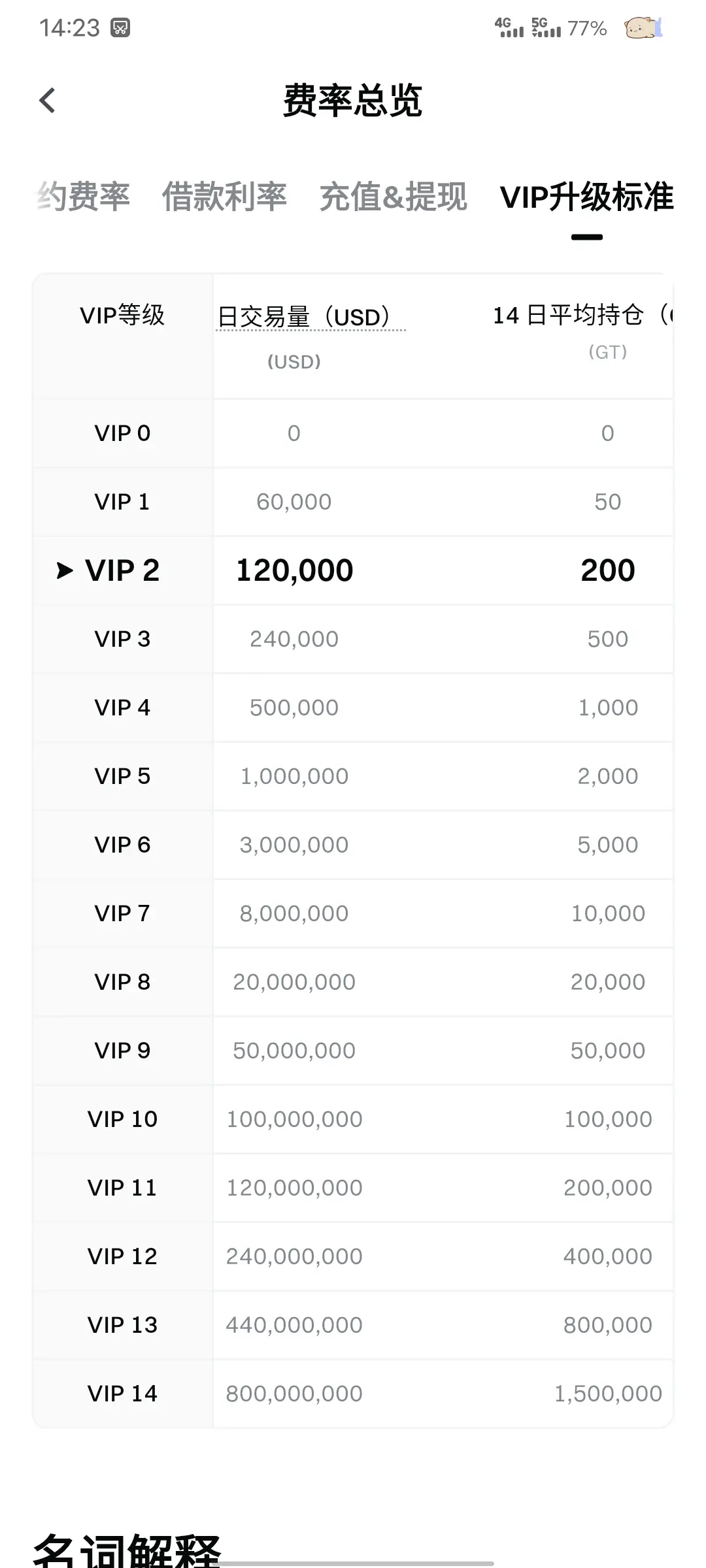This screenshot has height=1568, width=706.
Task: Open the 充值&提现 tab
Action: (x=394, y=197)
